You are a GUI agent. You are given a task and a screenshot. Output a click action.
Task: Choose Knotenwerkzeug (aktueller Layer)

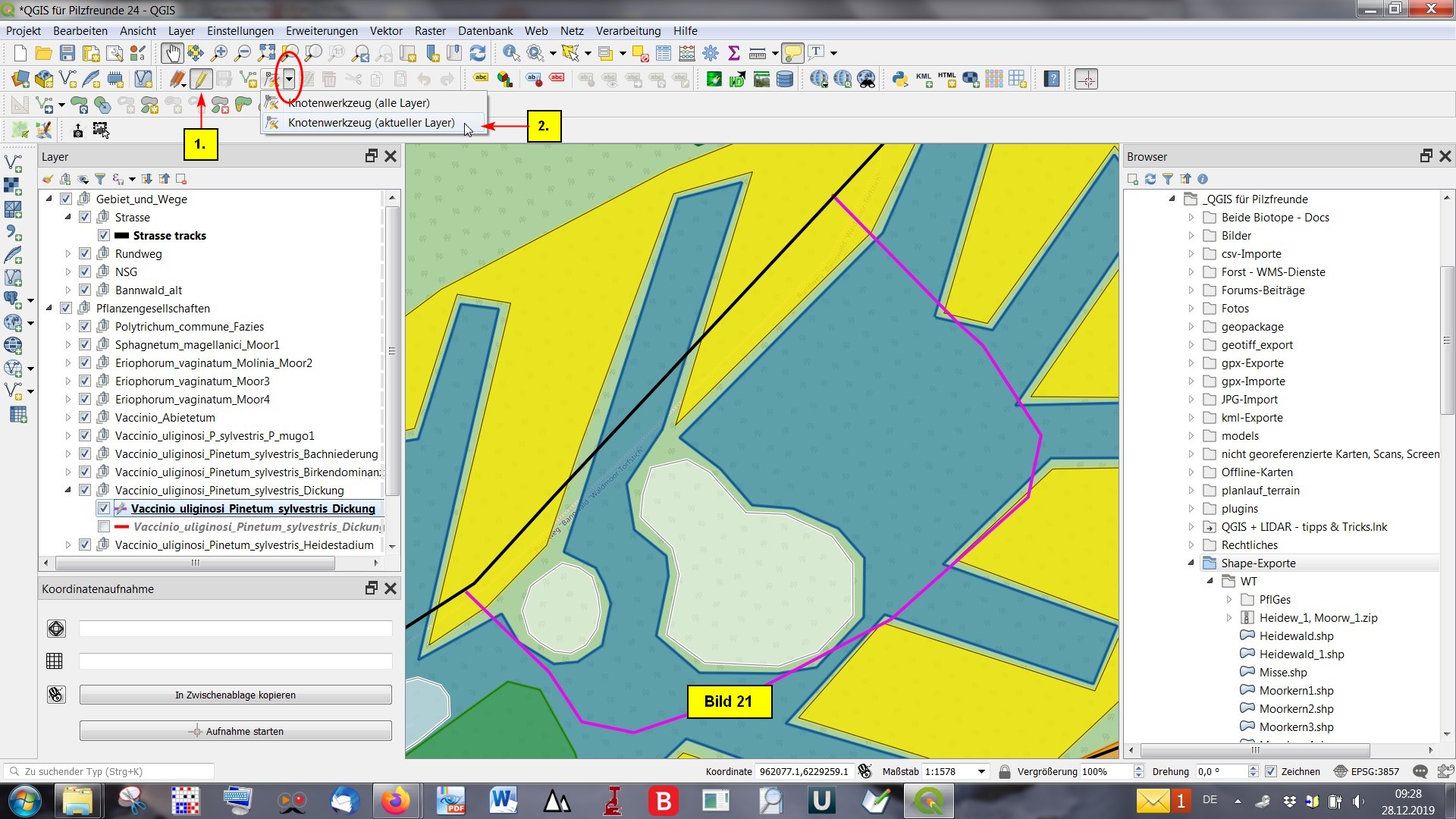pos(371,123)
